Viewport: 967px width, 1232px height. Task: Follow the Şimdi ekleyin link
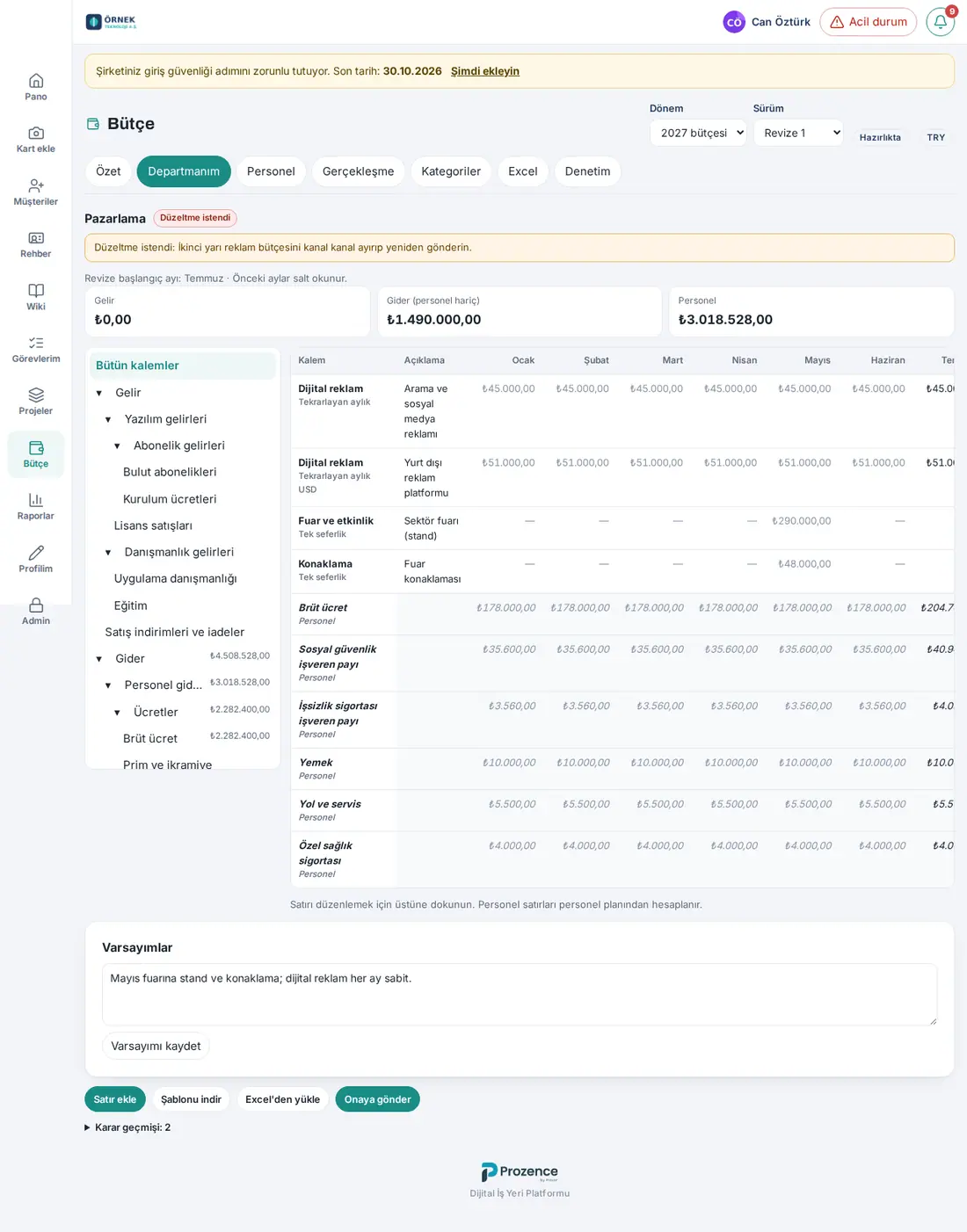pyautogui.click(x=485, y=71)
